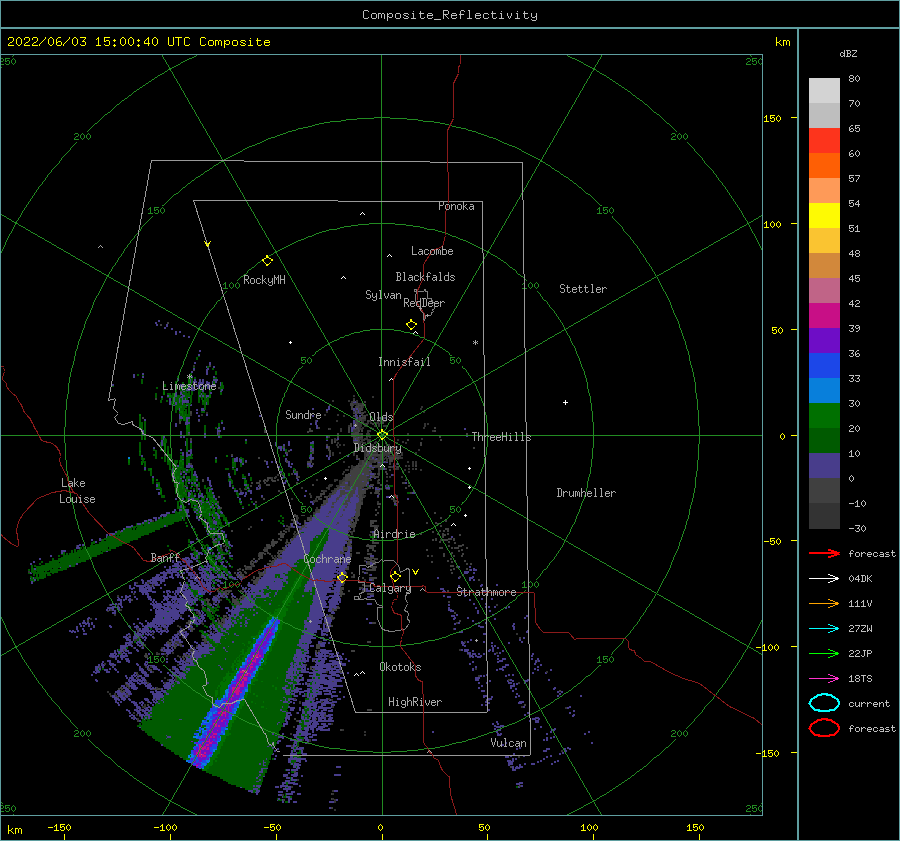Click the yellow radar site marker near Olds
The height and width of the screenshot is (841, 900).
click(382, 435)
